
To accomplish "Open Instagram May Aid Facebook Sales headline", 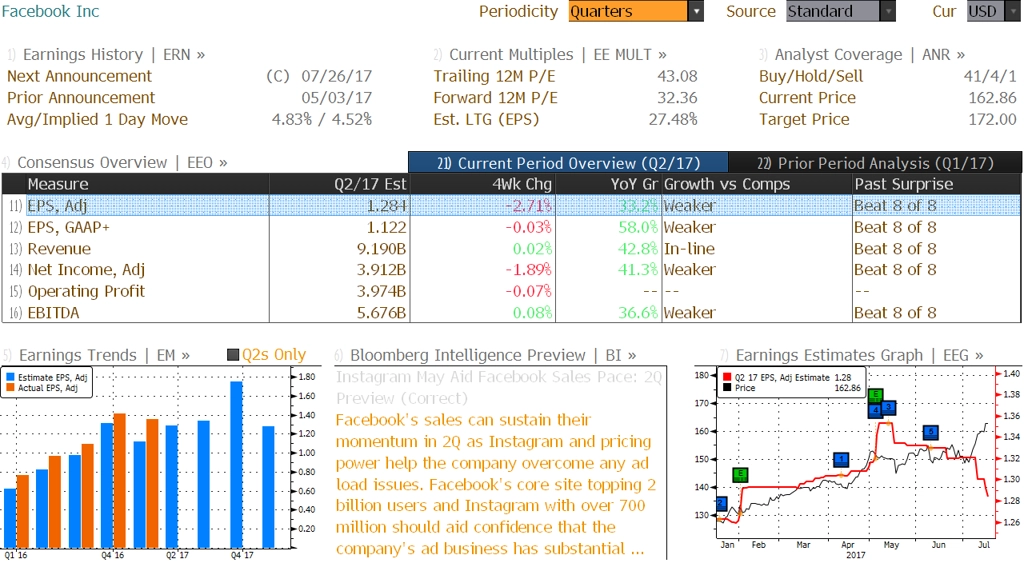I will 499,387.
